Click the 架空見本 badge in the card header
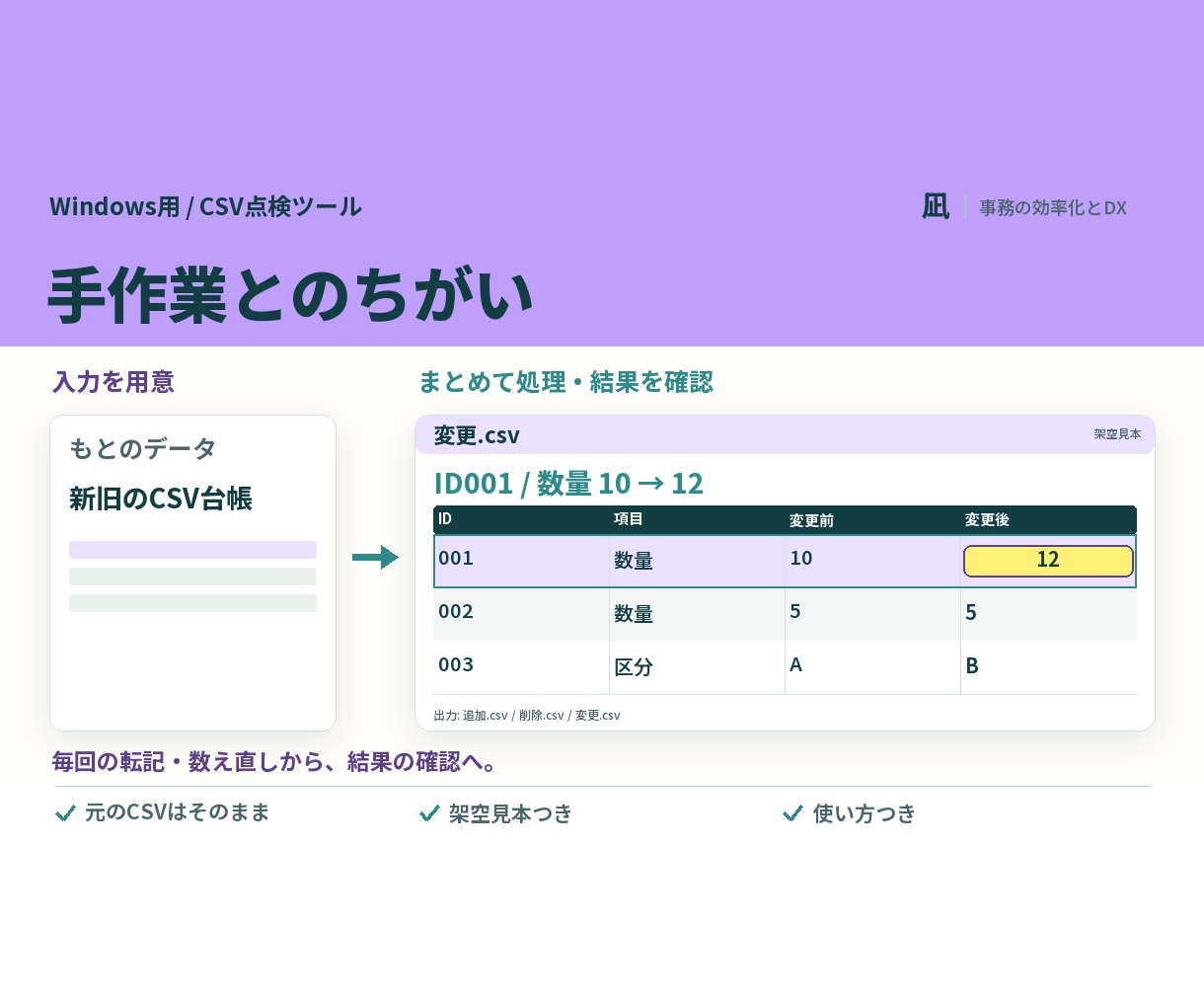 pos(1117,434)
